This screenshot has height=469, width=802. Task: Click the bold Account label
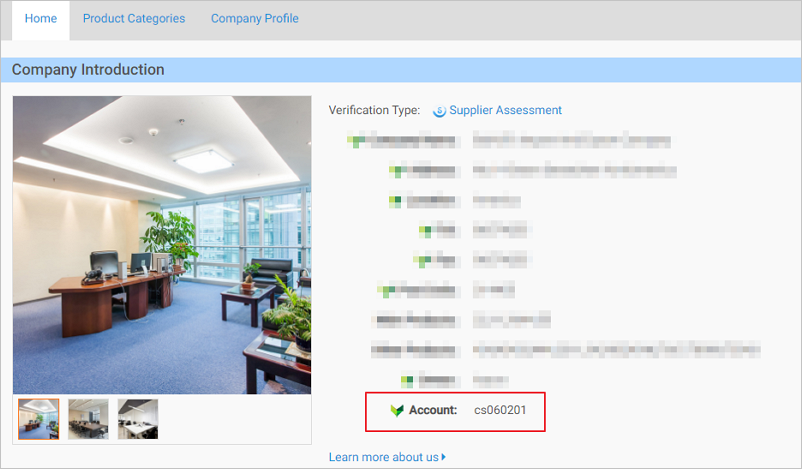[433, 410]
